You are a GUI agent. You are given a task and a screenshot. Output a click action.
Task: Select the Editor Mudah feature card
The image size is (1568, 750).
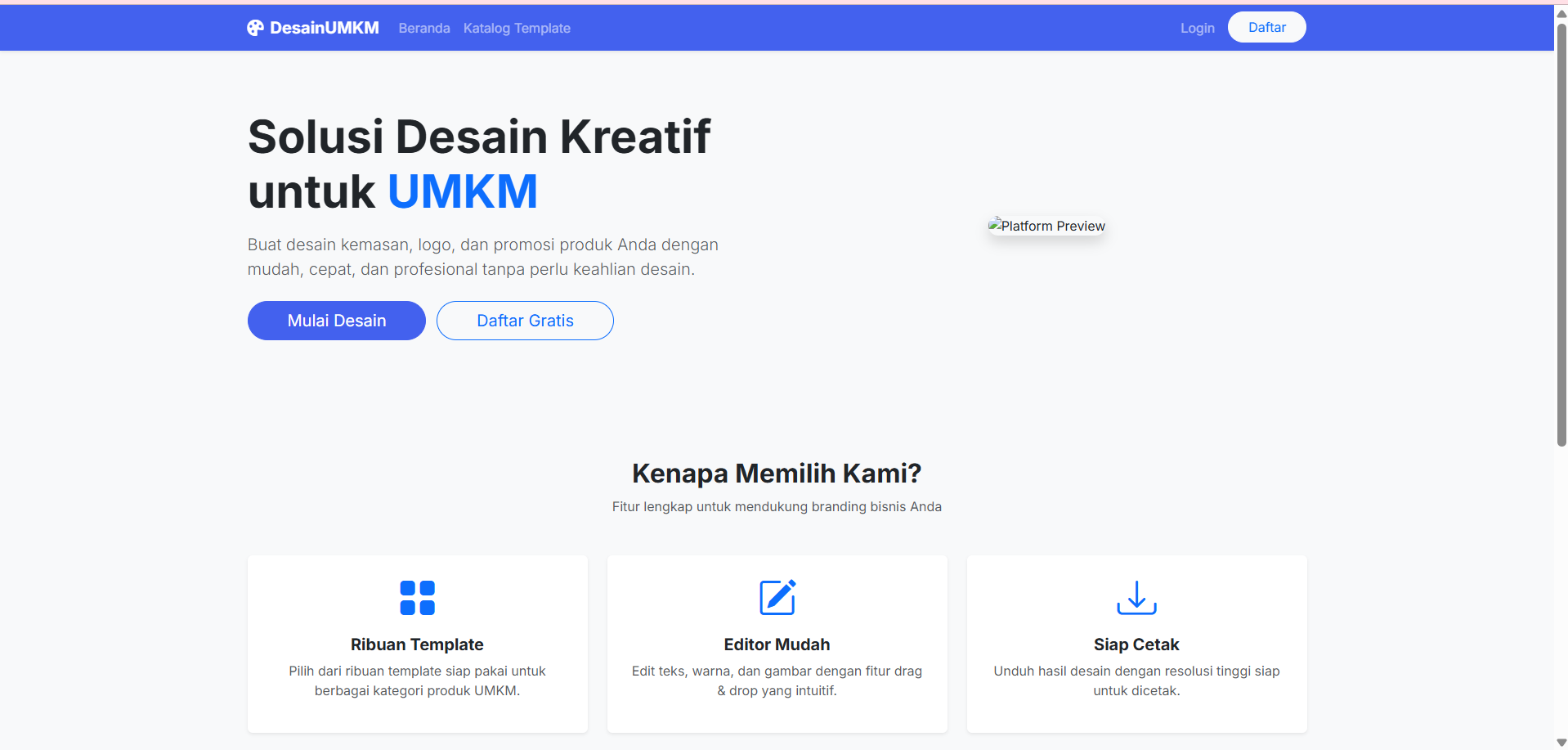pyautogui.click(x=777, y=644)
